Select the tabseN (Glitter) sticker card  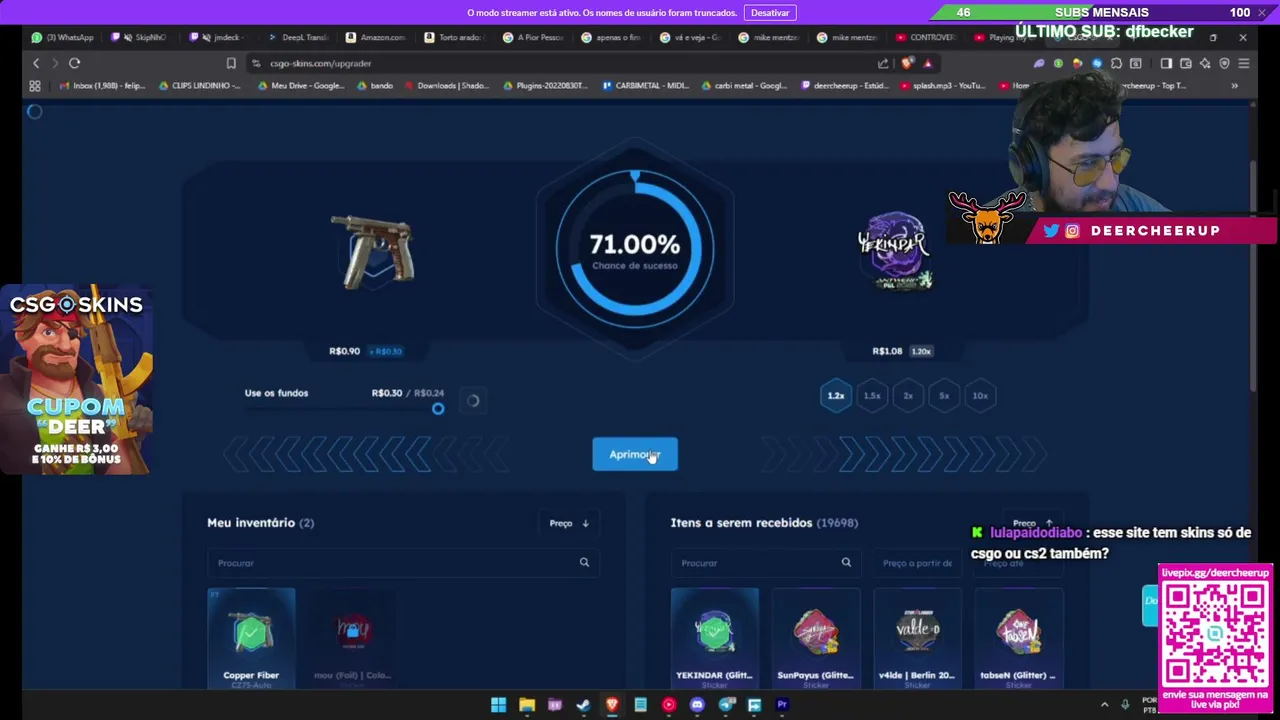pos(1018,639)
